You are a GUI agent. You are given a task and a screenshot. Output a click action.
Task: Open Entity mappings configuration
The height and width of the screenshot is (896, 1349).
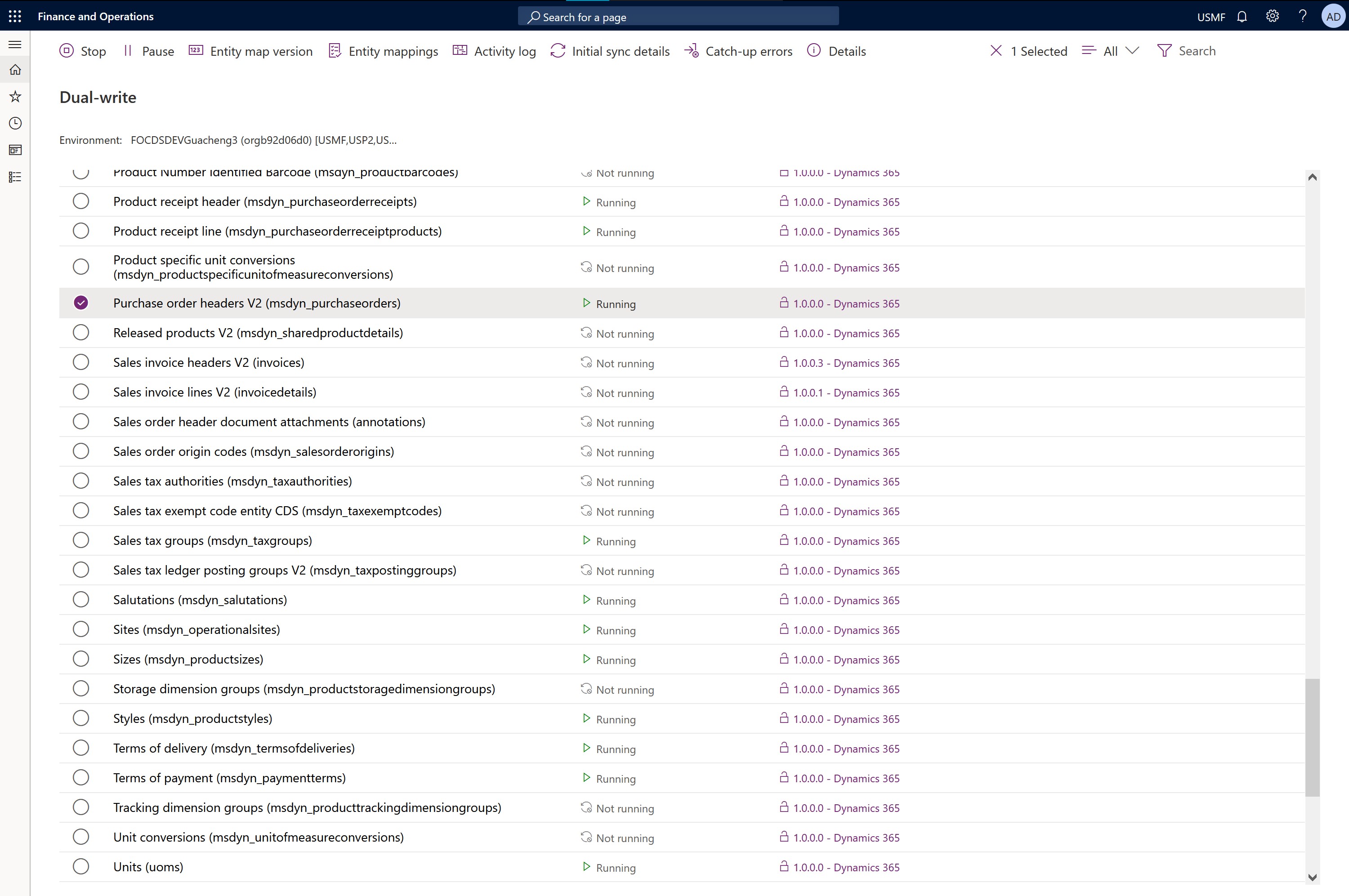(x=393, y=50)
